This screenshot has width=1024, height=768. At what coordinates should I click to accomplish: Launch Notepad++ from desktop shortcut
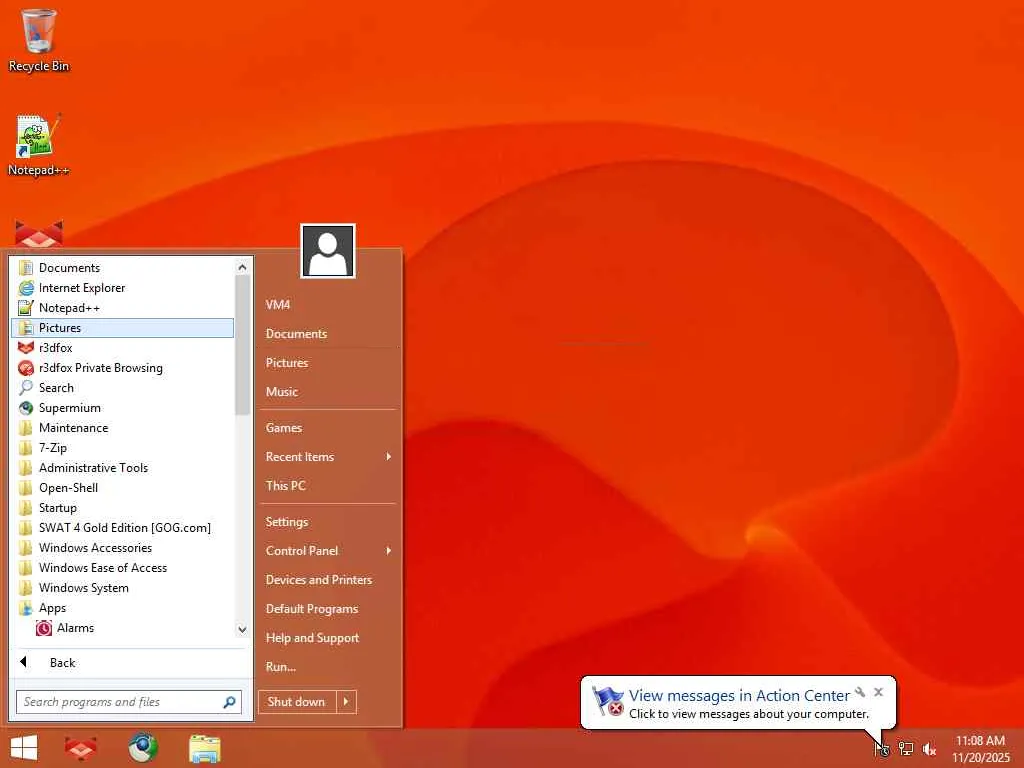click(39, 145)
